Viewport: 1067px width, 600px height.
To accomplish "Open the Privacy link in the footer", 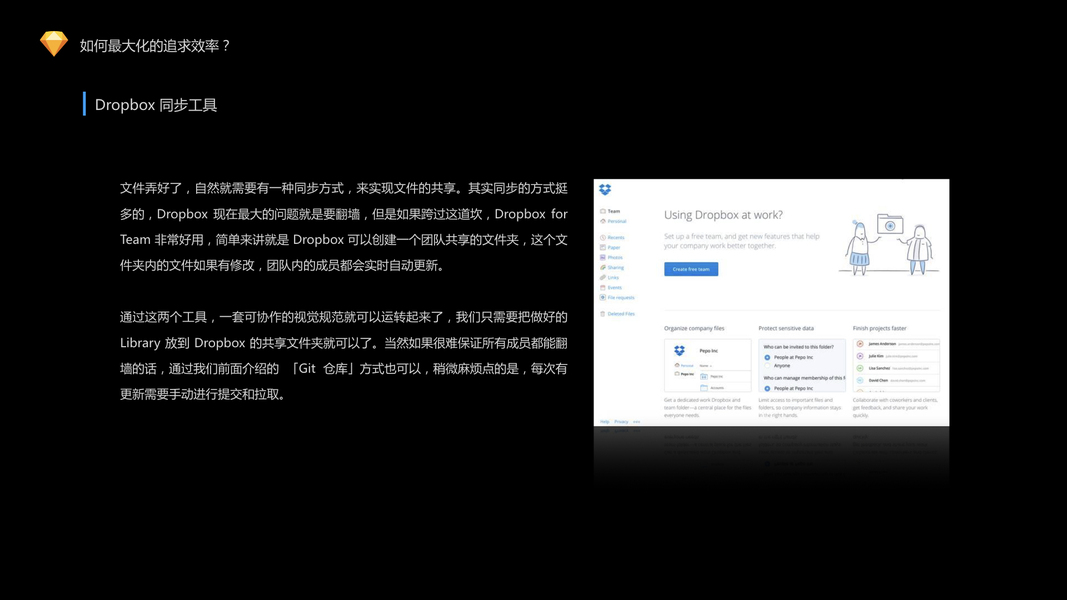I will click(x=621, y=422).
